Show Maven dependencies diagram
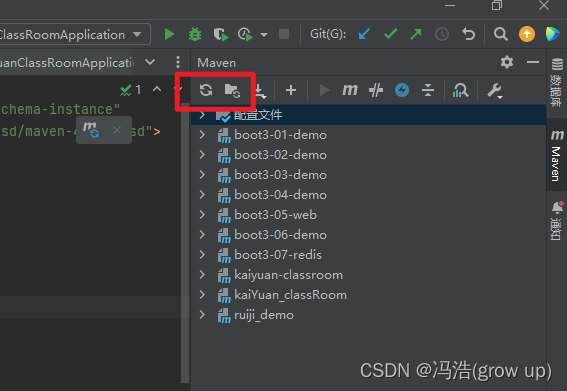The height and width of the screenshot is (391, 567). 460,90
